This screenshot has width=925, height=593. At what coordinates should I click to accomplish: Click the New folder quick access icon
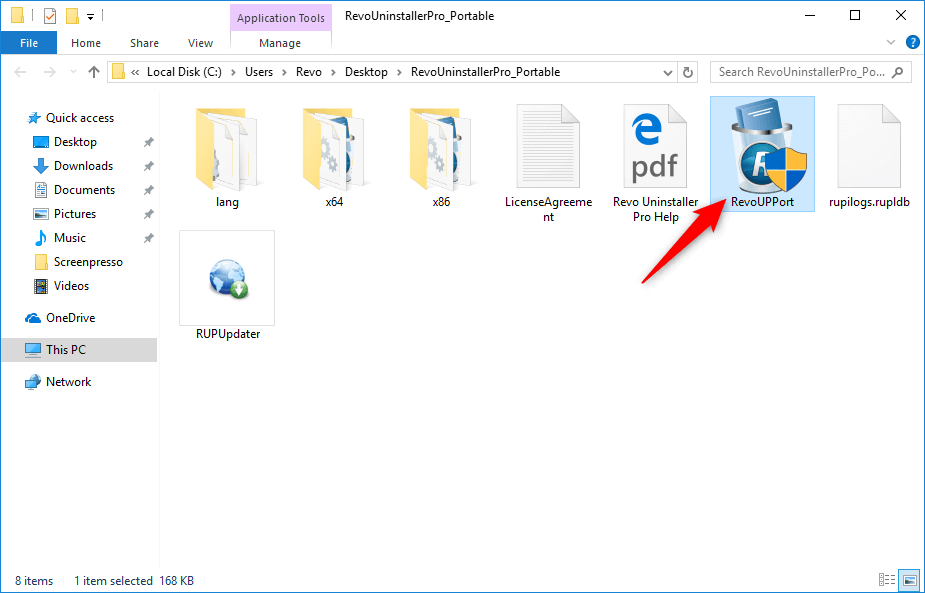point(73,16)
